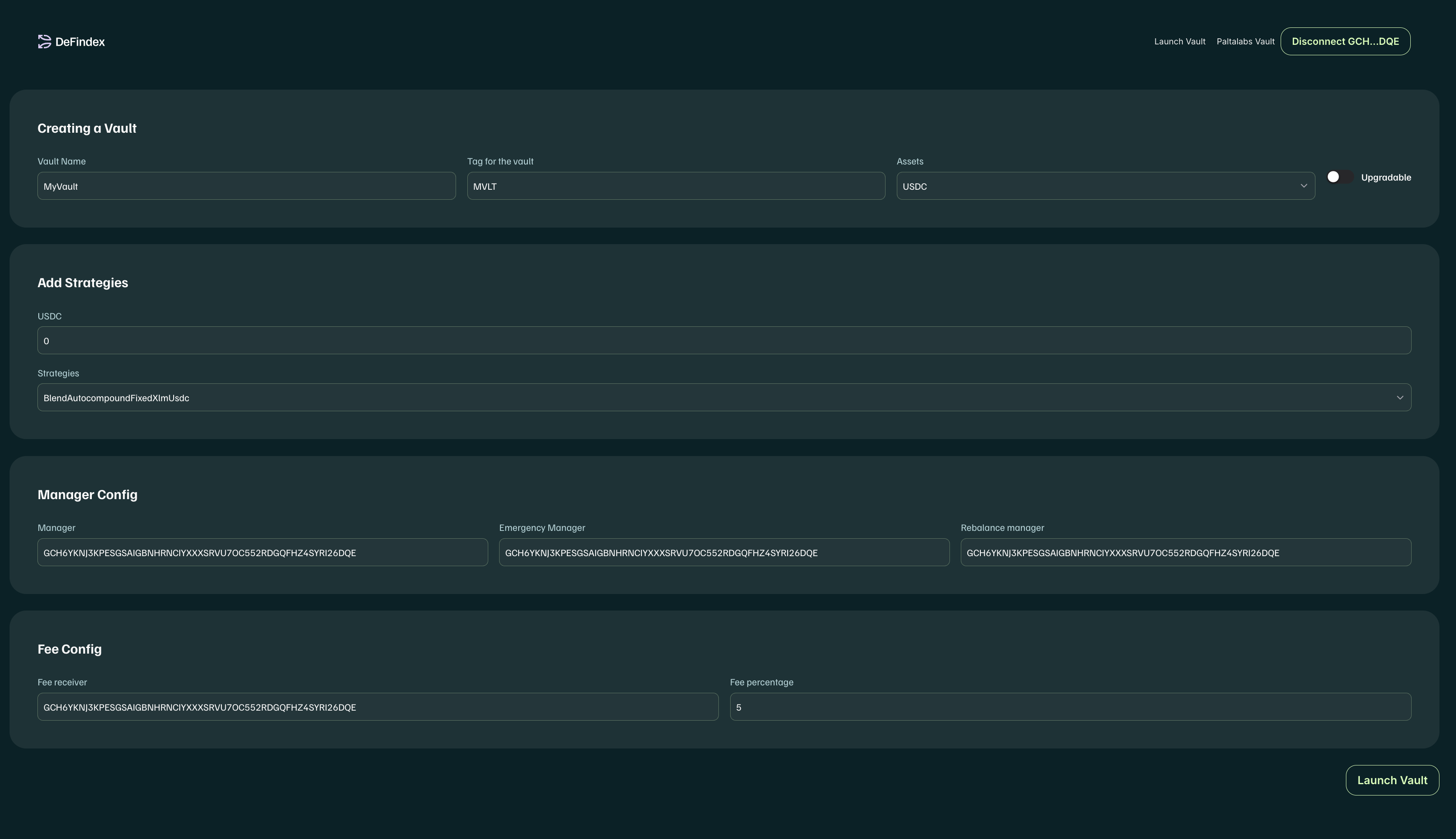Expand the Strategies dropdown
Viewport: 1456px width, 839px height.
691,398
